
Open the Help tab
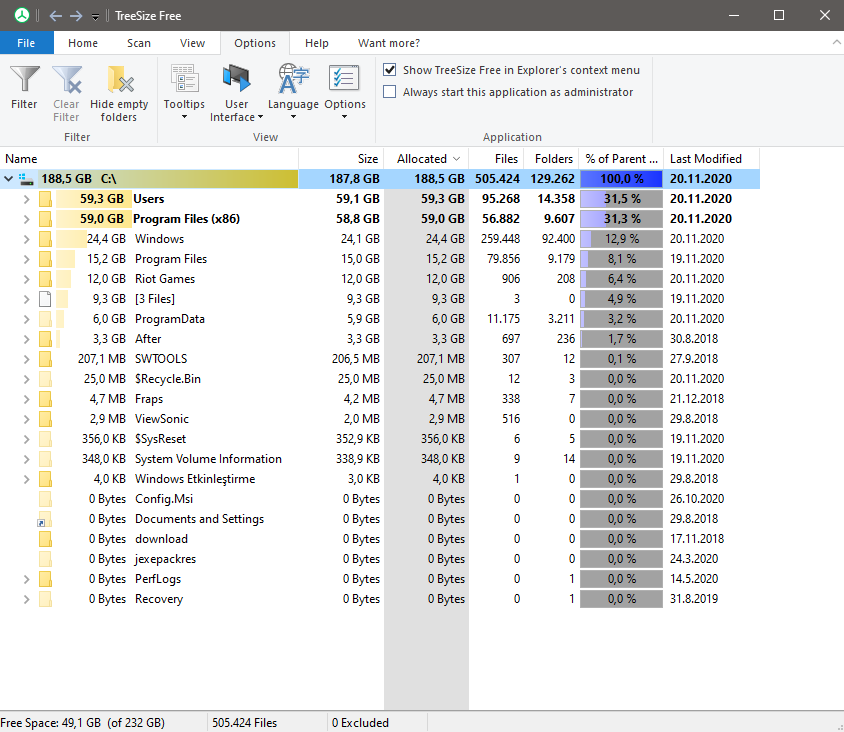[316, 43]
